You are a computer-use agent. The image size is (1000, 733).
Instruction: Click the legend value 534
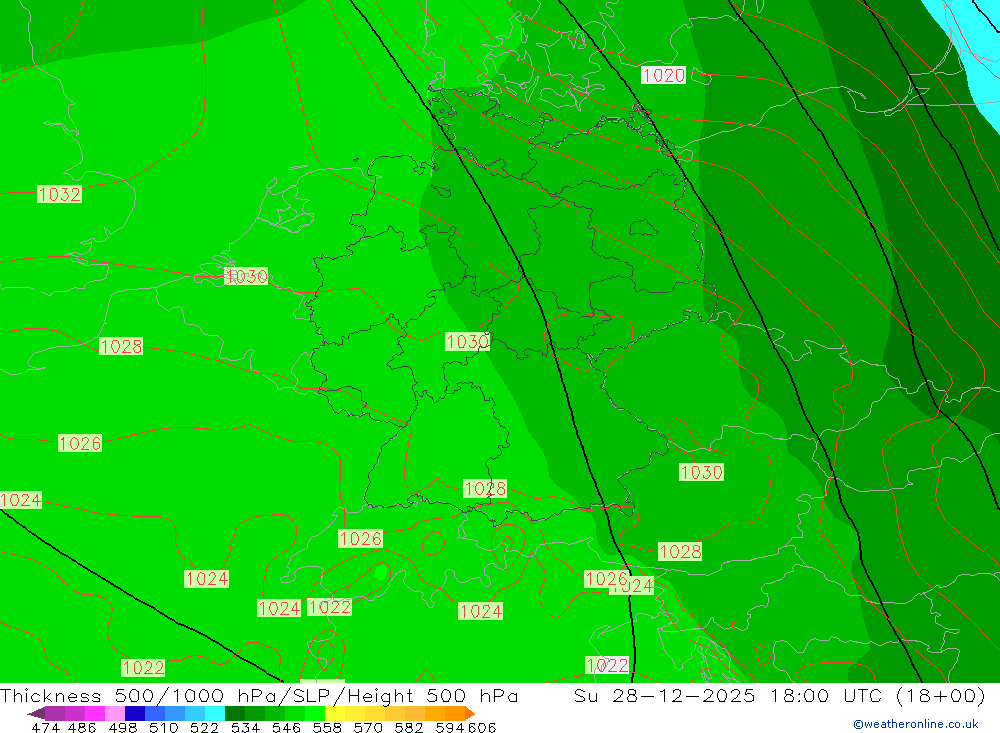[x=246, y=728]
